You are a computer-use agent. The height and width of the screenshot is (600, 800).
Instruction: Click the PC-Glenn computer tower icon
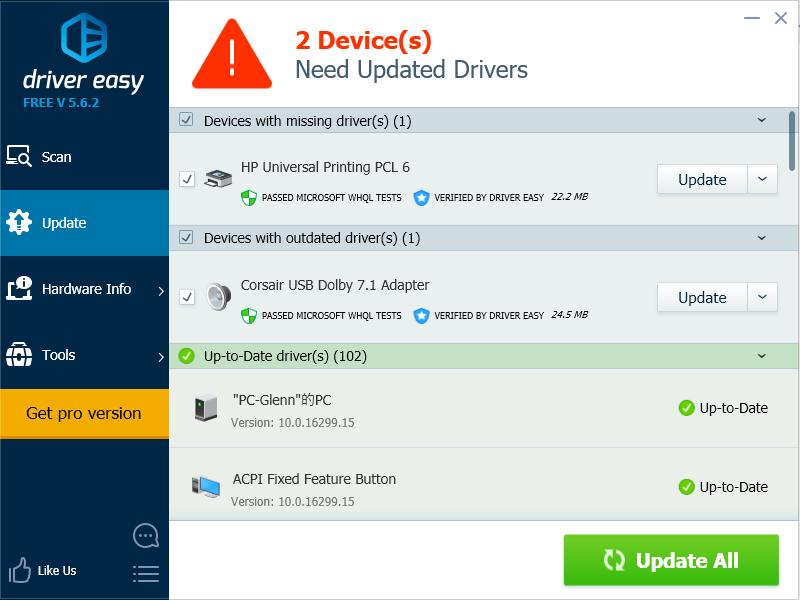(206, 408)
